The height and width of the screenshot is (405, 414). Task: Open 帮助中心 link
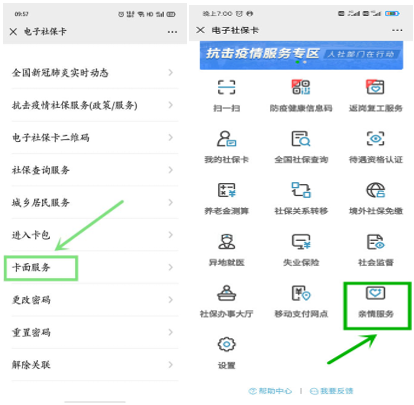click(271, 391)
